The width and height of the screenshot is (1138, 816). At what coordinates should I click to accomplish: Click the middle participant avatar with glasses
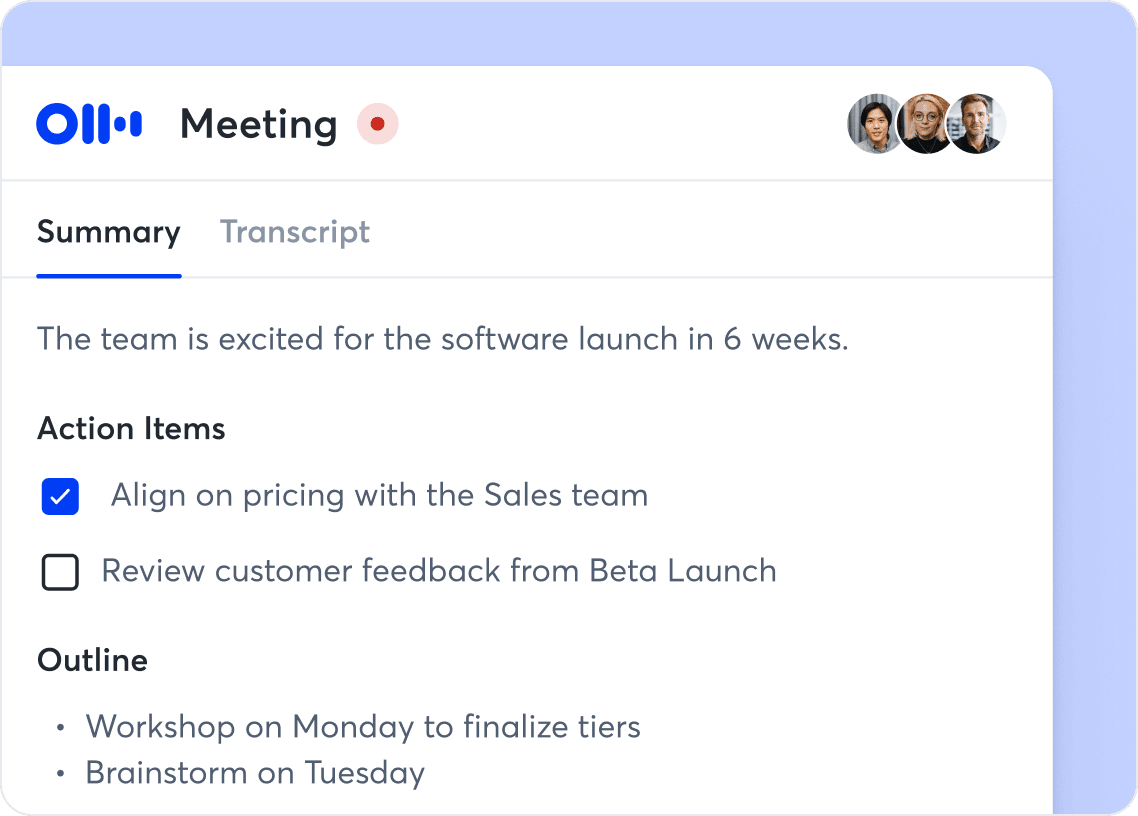[927, 123]
